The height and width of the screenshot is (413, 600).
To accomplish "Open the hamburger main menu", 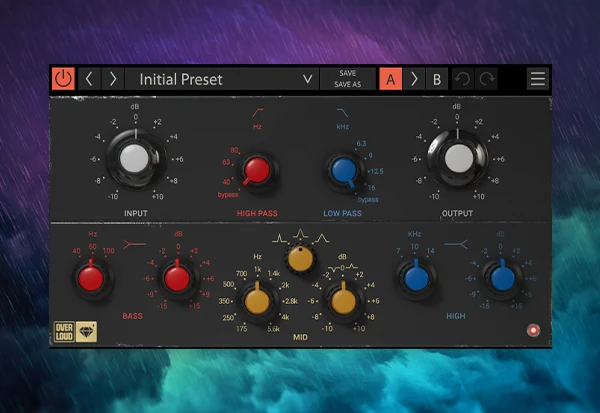I will (x=538, y=78).
